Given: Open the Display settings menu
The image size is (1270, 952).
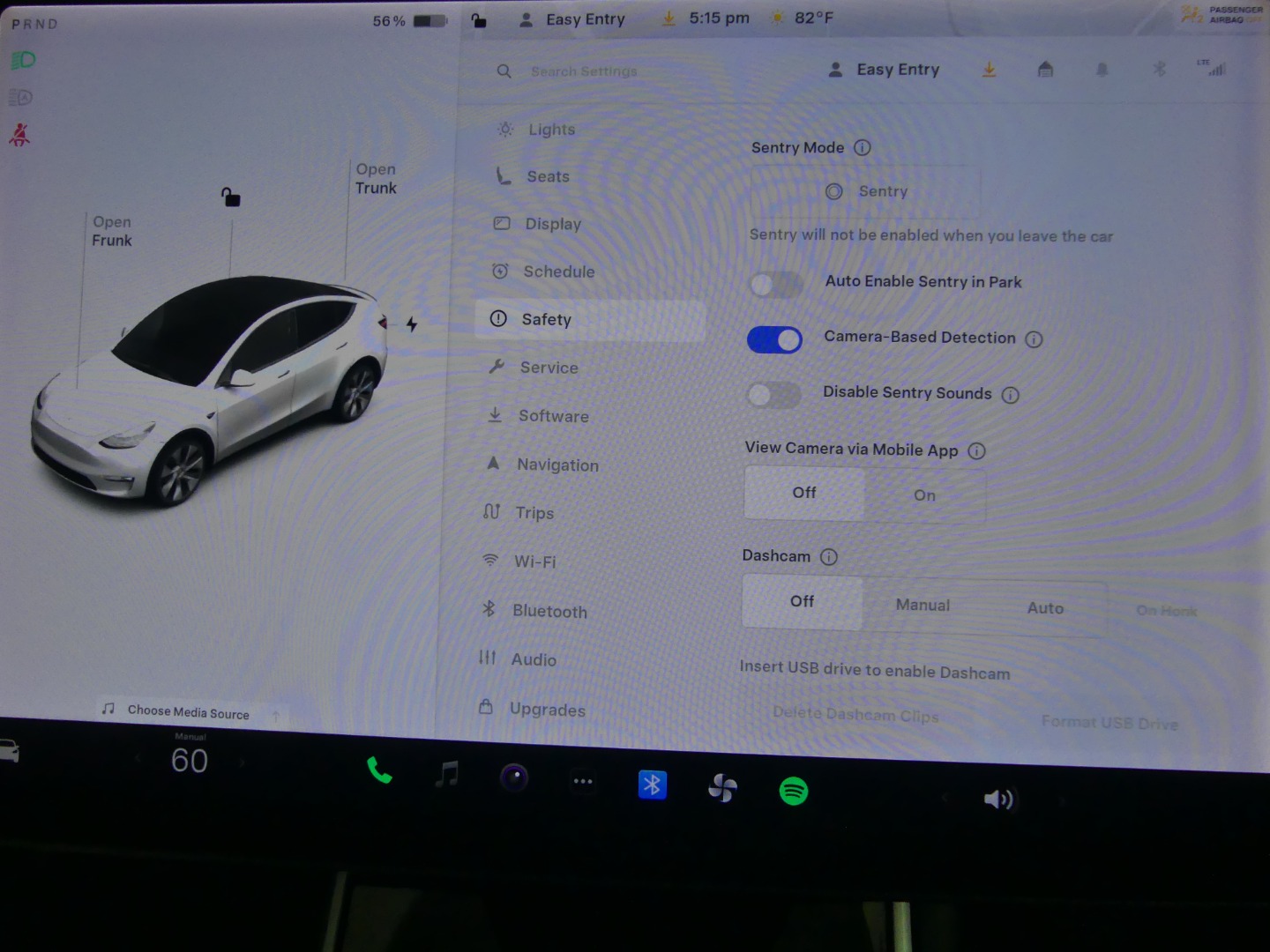Looking at the screenshot, I should [x=552, y=224].
